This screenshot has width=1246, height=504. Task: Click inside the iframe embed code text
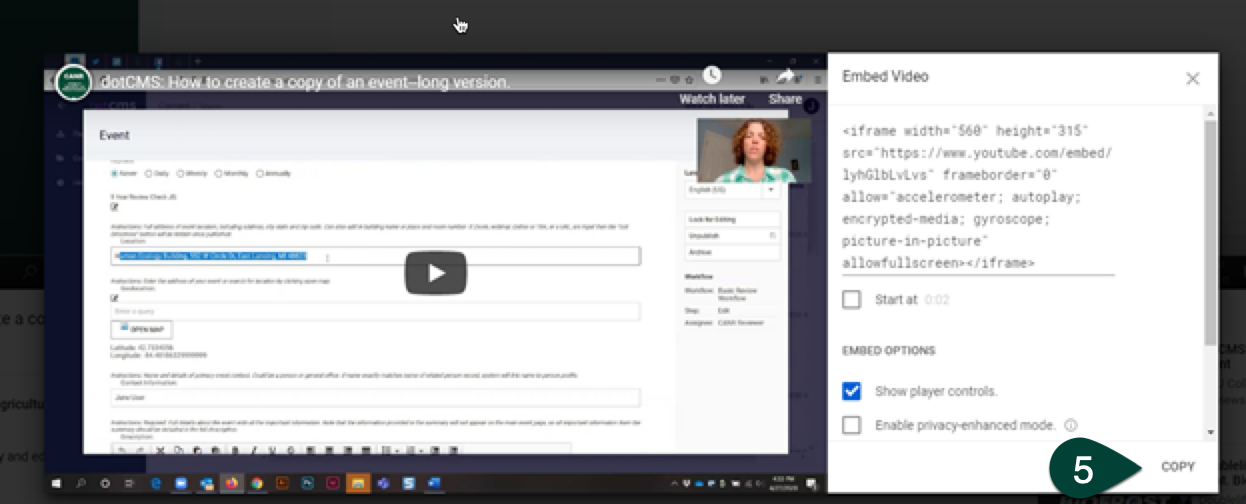(975, 197)
